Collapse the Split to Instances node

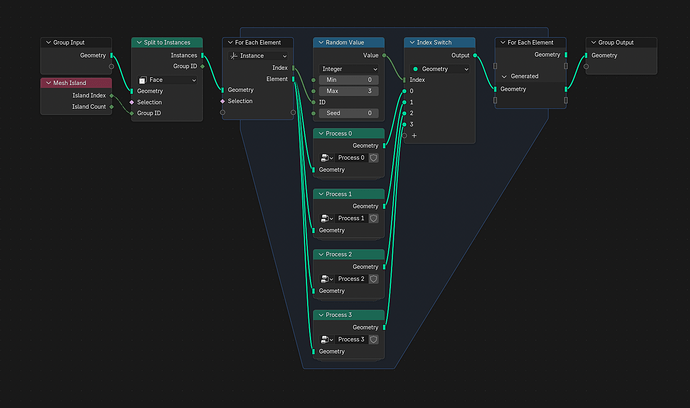pyautogui.click(x=139, y=43)
